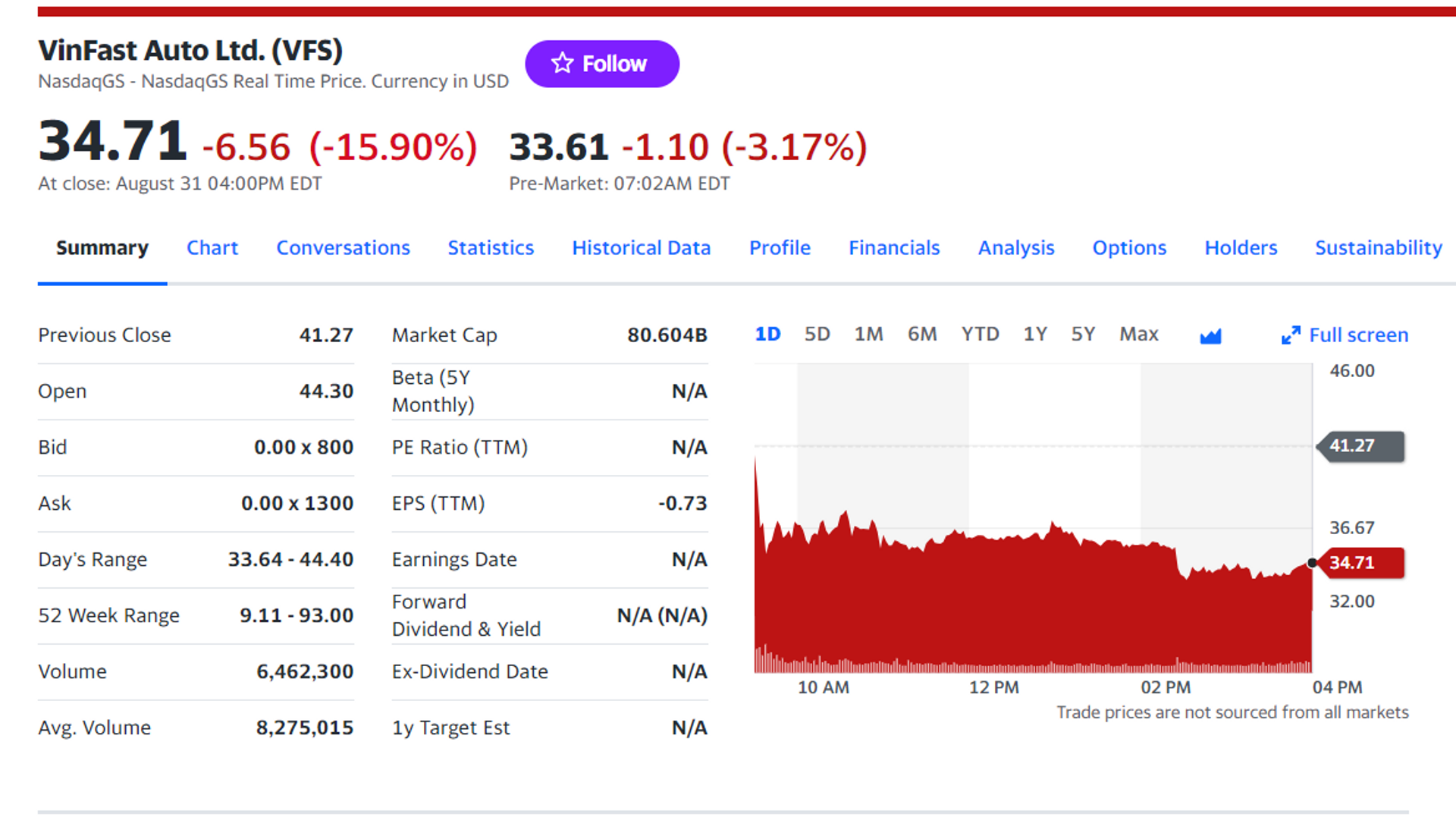
Task: Select the YTD chart range
Action: tap(980, 334)
